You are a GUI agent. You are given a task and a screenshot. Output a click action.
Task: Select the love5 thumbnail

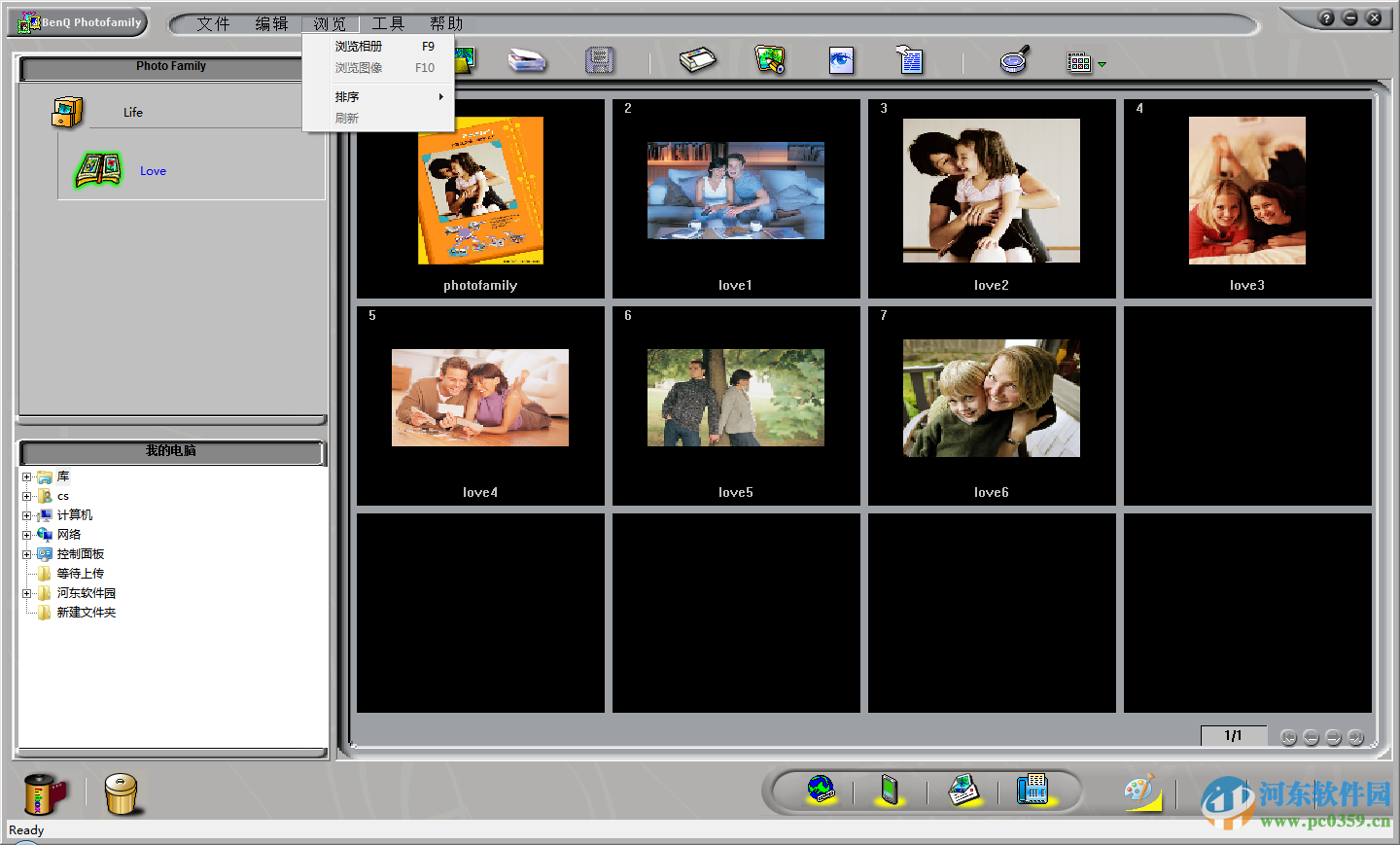pyautogui.click(x=736, y=397)
